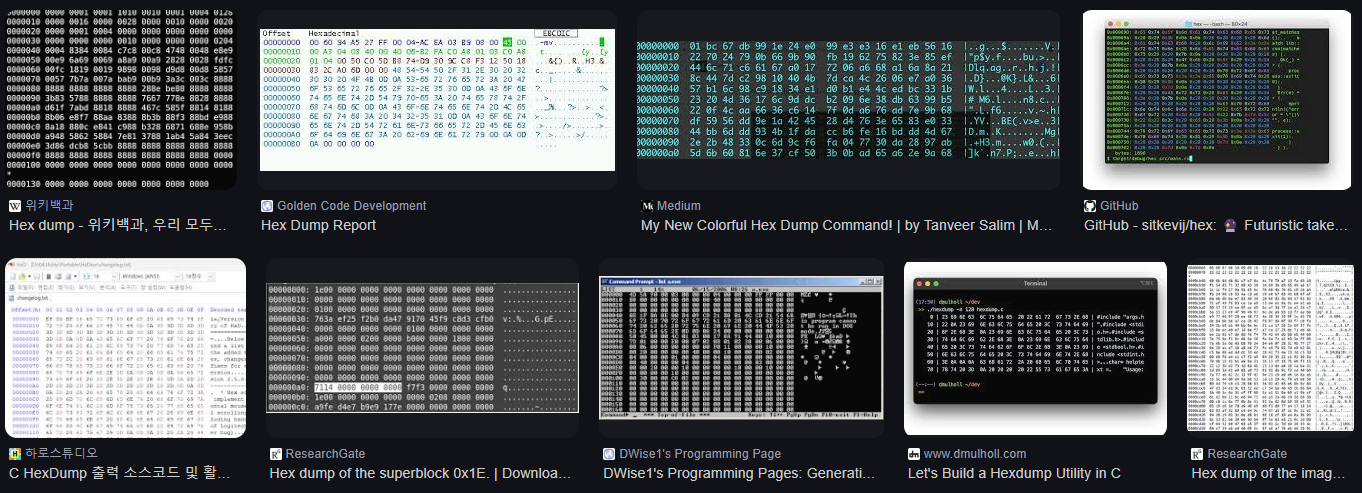Open the superblock 0x1E hex dump thumbnail
Image resolution: width=1362 pixels, height=493 pixels.
pos(423,348)
